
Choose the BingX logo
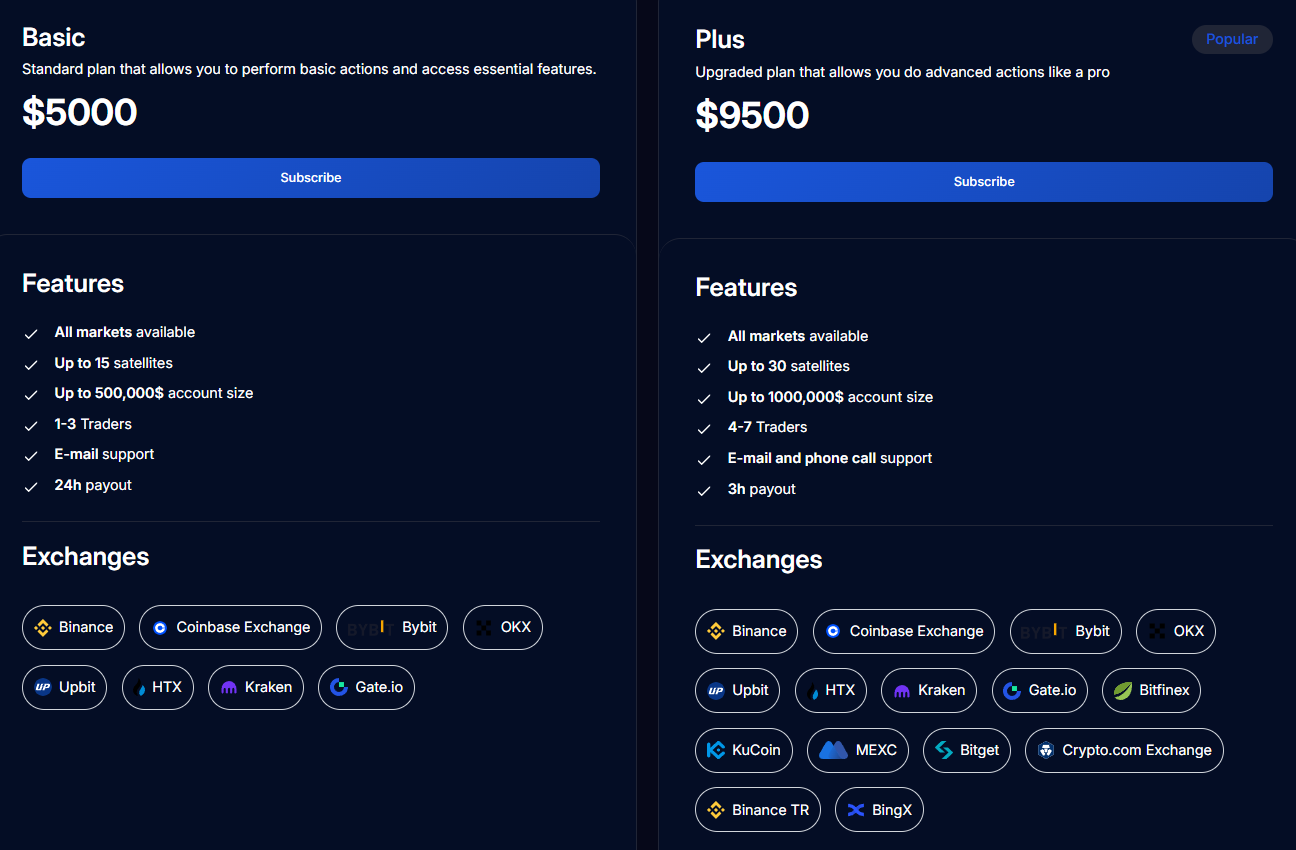click(855, 810)
